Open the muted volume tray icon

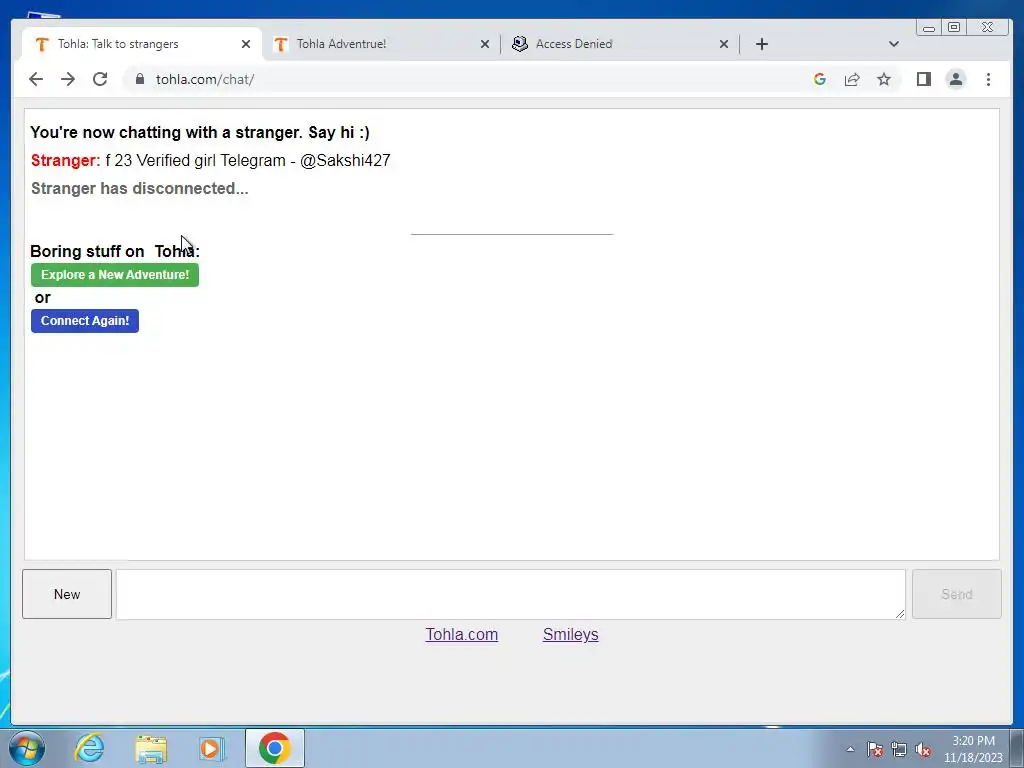click(x=923, y=749)
